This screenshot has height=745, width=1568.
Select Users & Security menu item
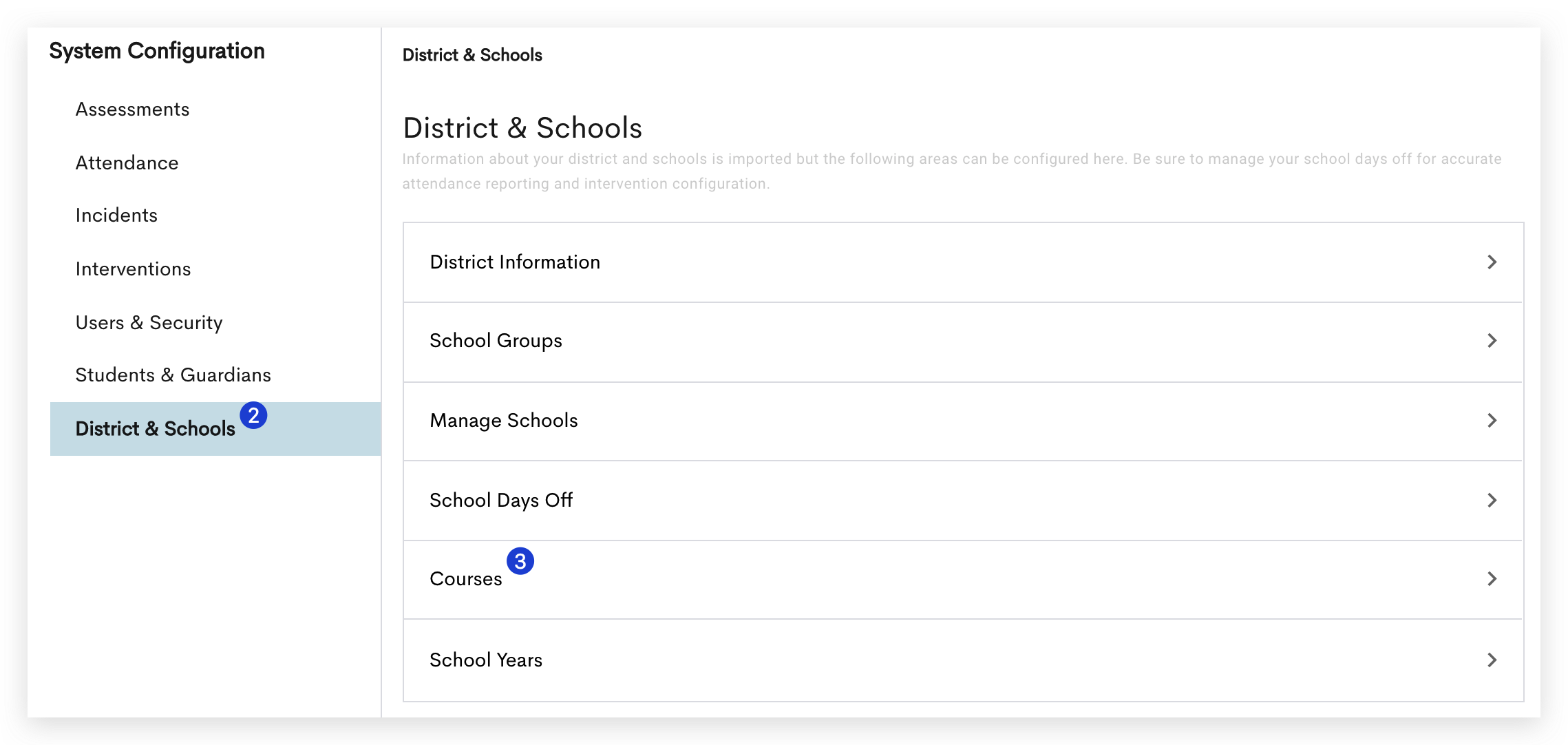pyautogui.click(x=149, y=323)
